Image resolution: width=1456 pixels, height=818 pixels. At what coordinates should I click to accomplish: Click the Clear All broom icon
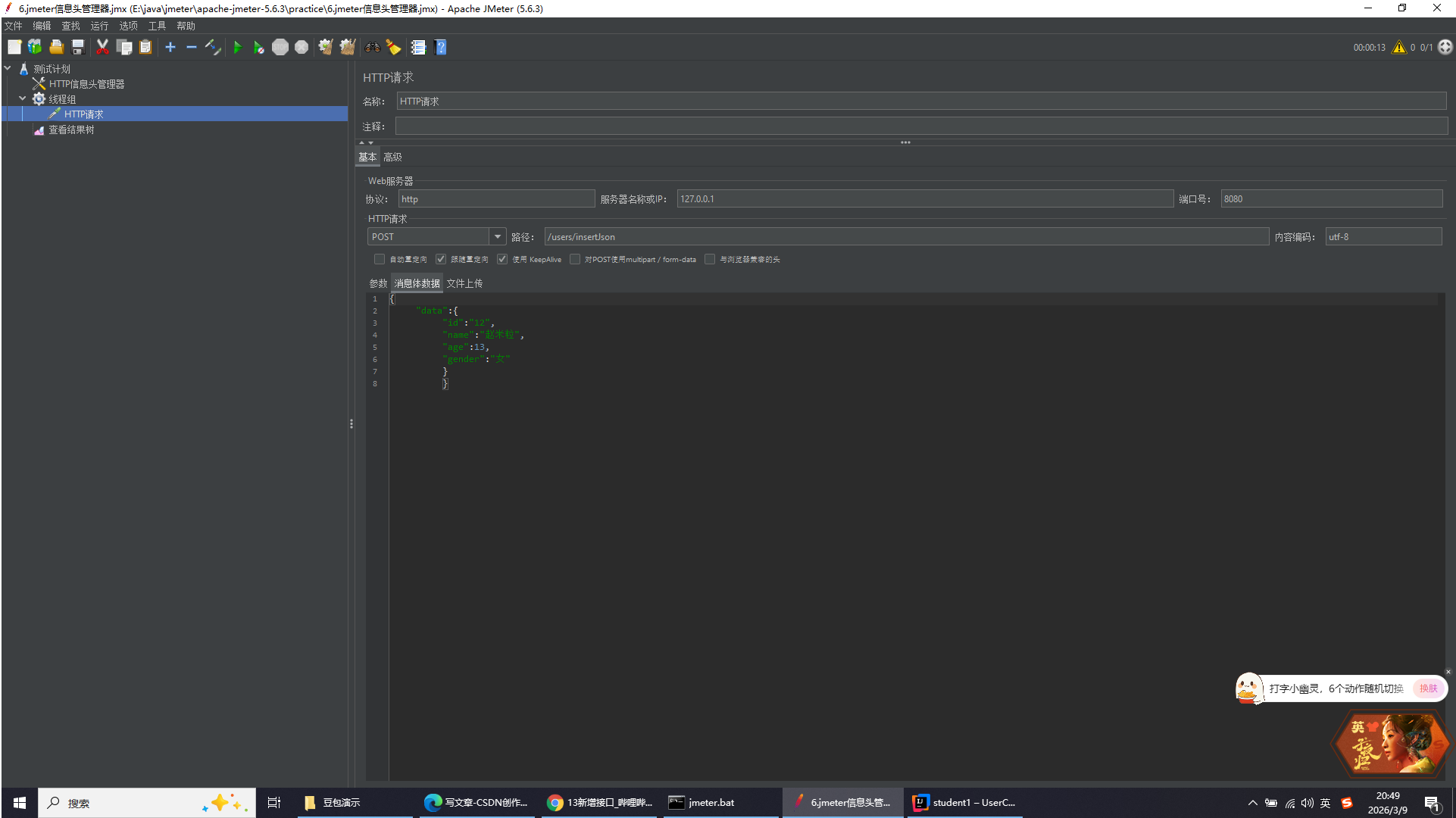click(348, 47)
